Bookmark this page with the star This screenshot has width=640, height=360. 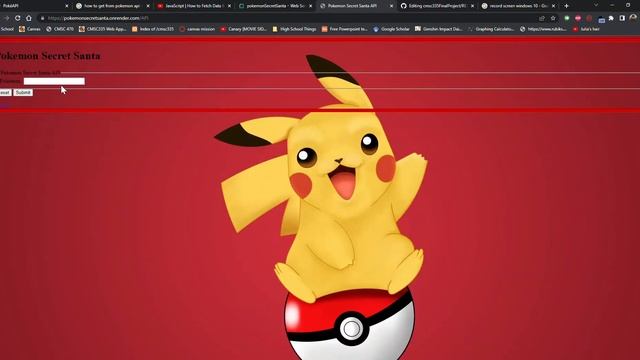pyautogui.click(x=553, y=18)
